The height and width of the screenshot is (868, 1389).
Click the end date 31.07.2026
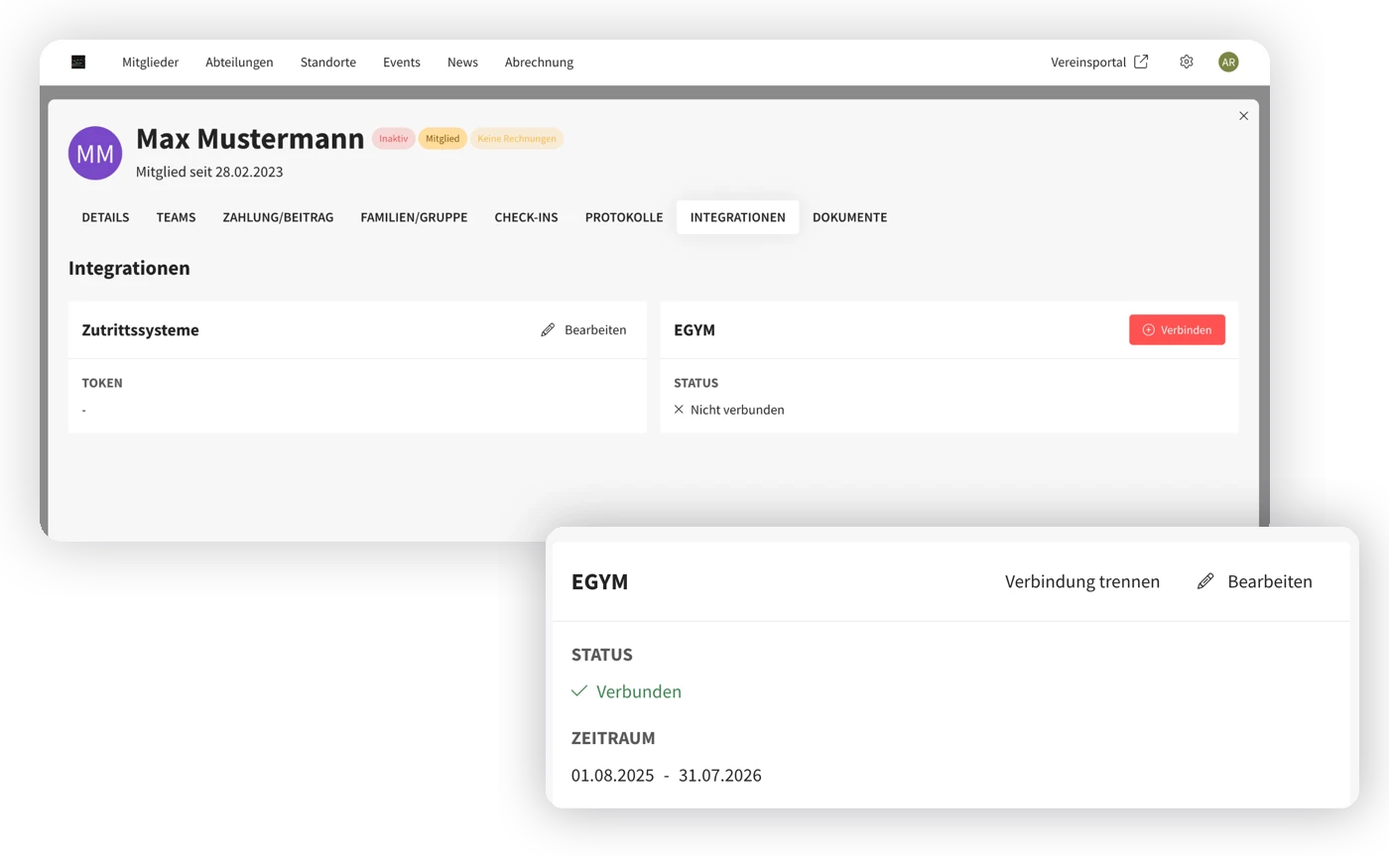point(720,775)
